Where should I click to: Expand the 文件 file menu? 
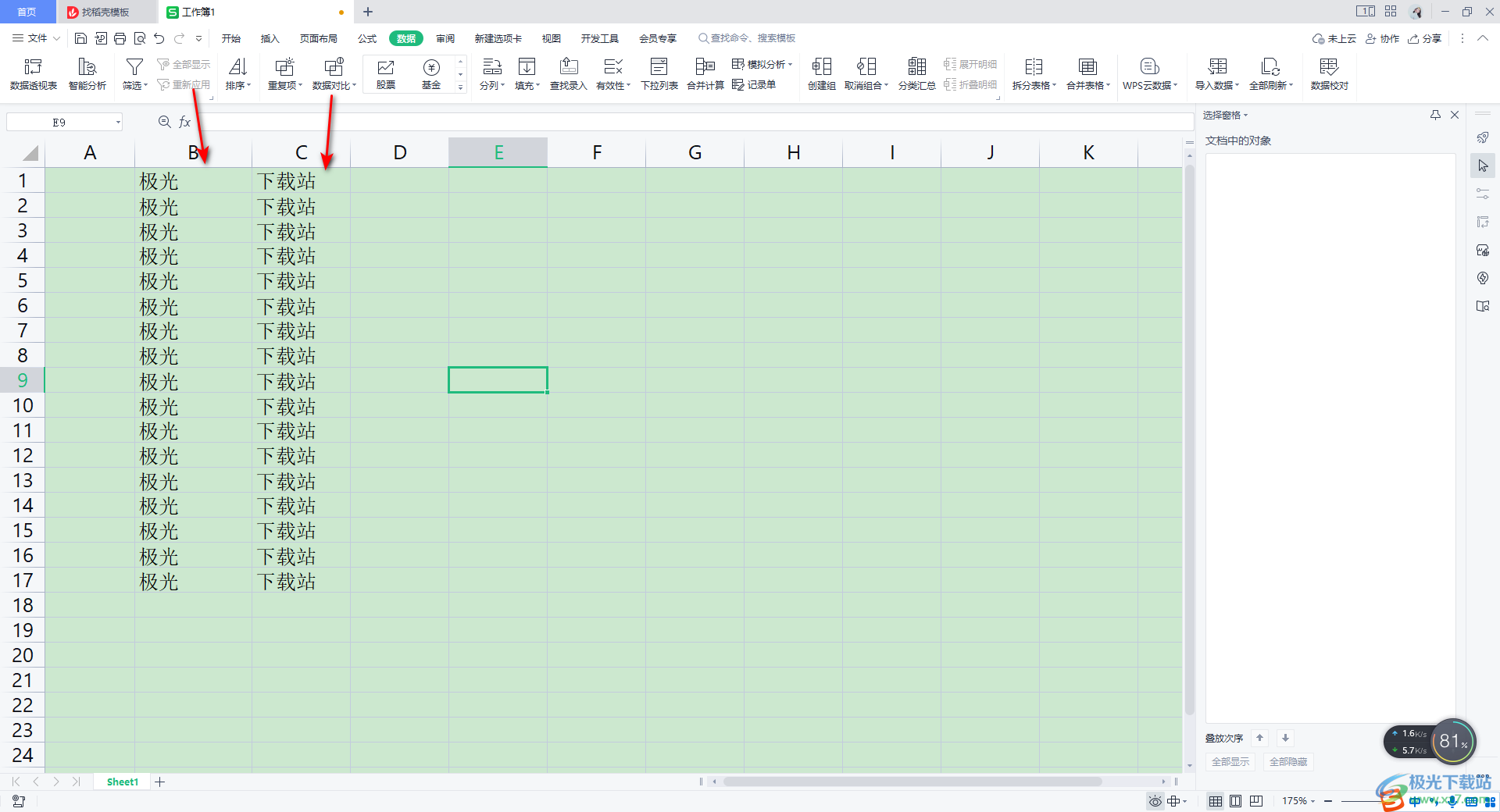click(36, 38)
